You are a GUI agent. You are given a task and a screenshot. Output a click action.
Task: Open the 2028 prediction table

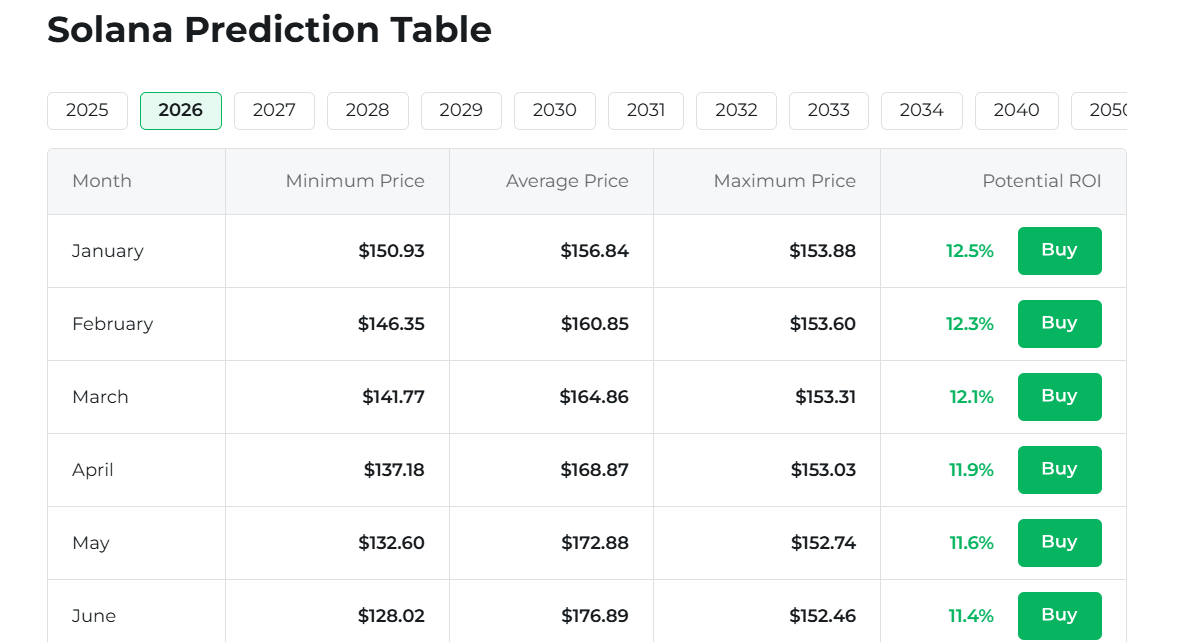tap(367, 111)
